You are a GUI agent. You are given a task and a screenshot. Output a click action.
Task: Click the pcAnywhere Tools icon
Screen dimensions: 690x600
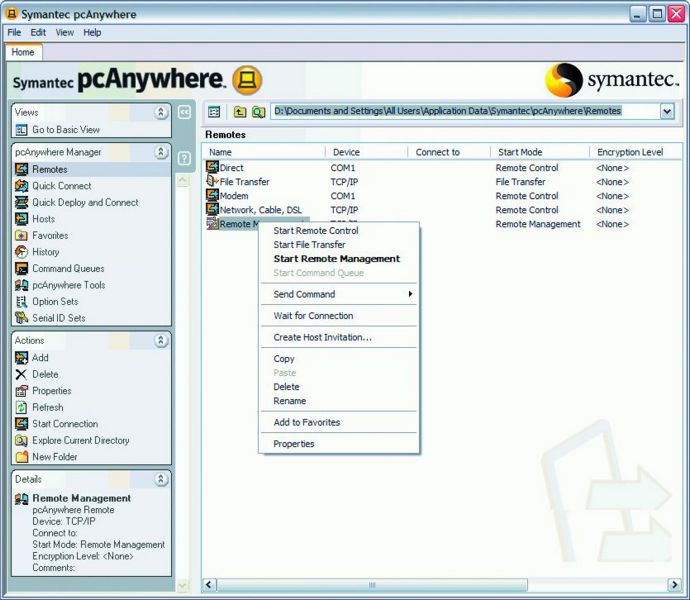tap(22, 285)
